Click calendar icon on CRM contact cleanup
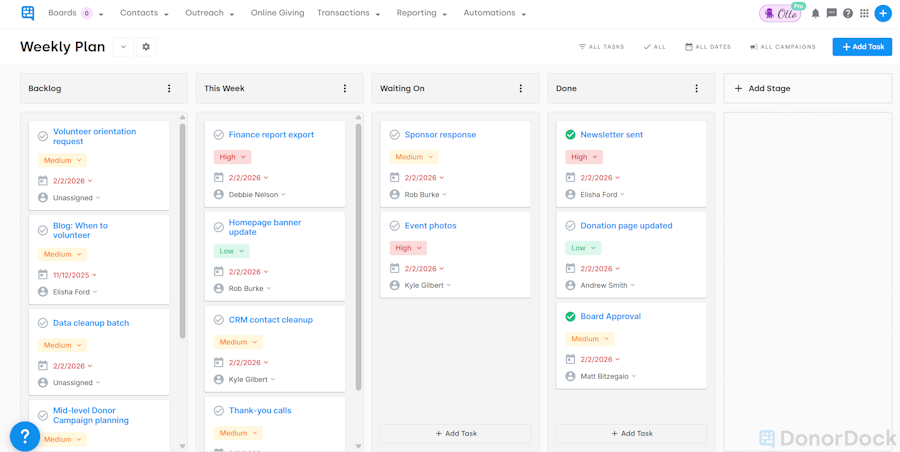 [218, 362]
